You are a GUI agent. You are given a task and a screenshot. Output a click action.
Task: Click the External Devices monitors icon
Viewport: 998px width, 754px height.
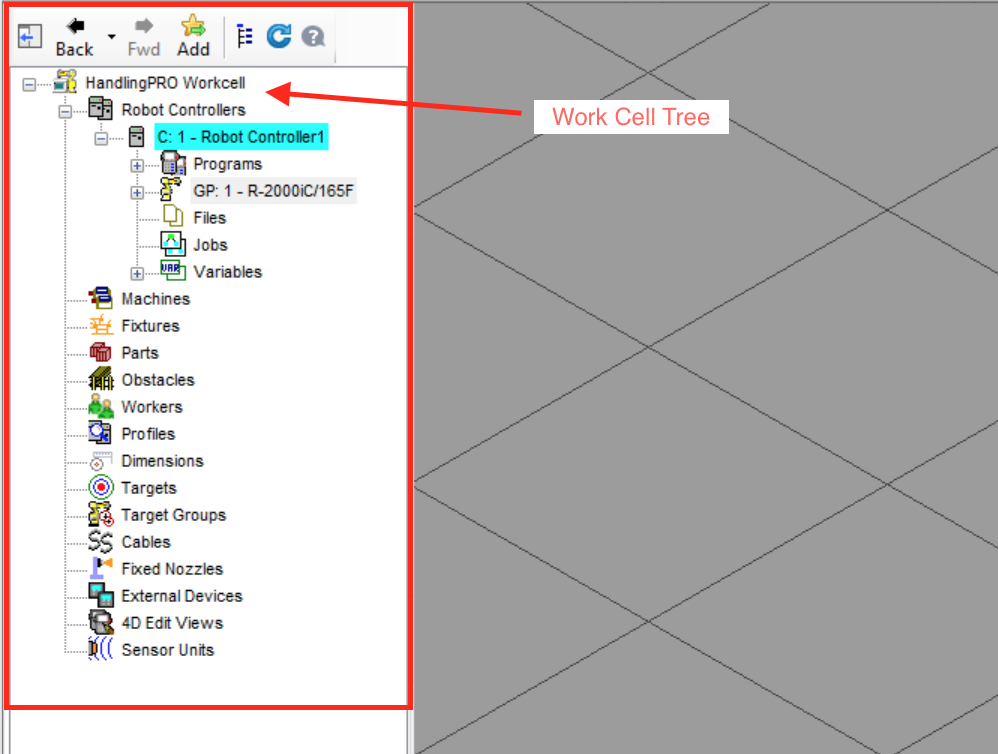coord(101,595)
